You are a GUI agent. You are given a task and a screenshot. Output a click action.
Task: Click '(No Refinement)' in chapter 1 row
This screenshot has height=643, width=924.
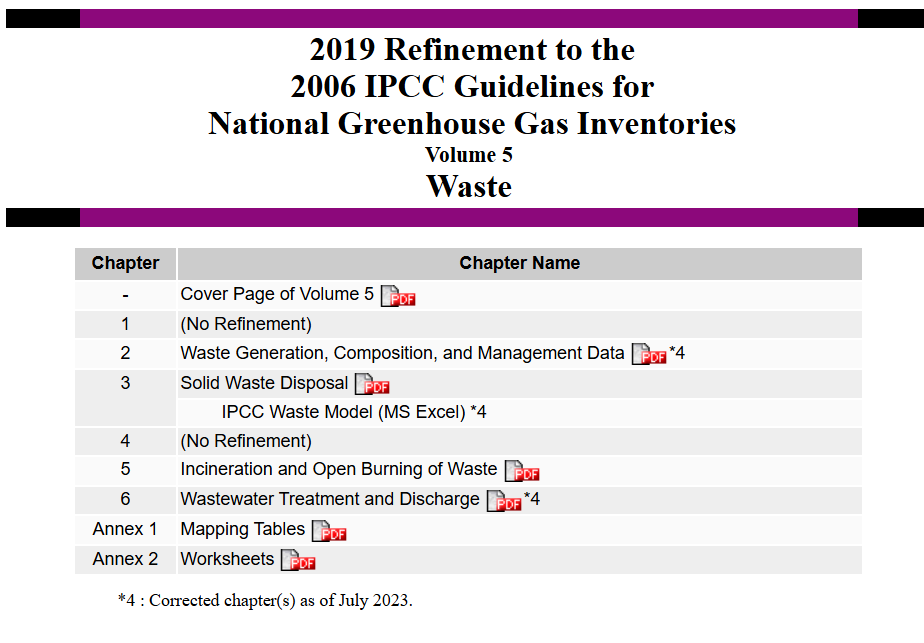point(246,324)
